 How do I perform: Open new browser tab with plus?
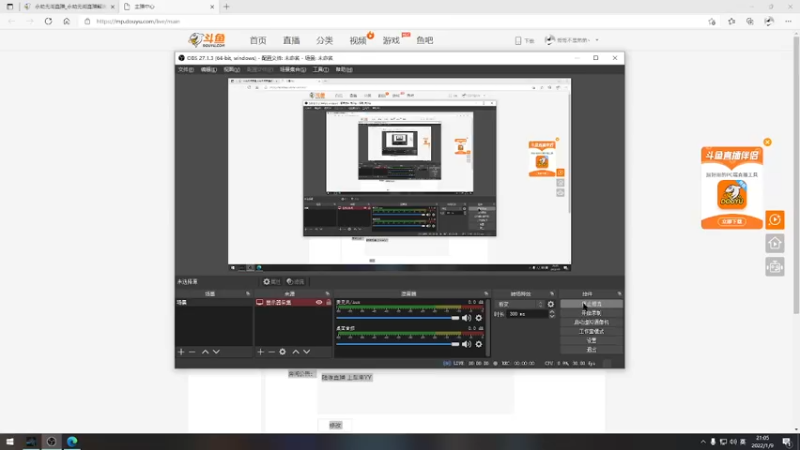(x=227, y=7)
